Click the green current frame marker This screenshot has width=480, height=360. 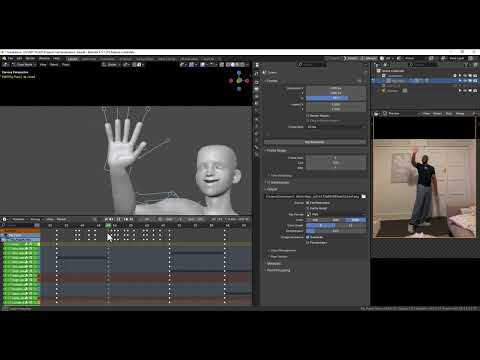(x=108, y=226)
